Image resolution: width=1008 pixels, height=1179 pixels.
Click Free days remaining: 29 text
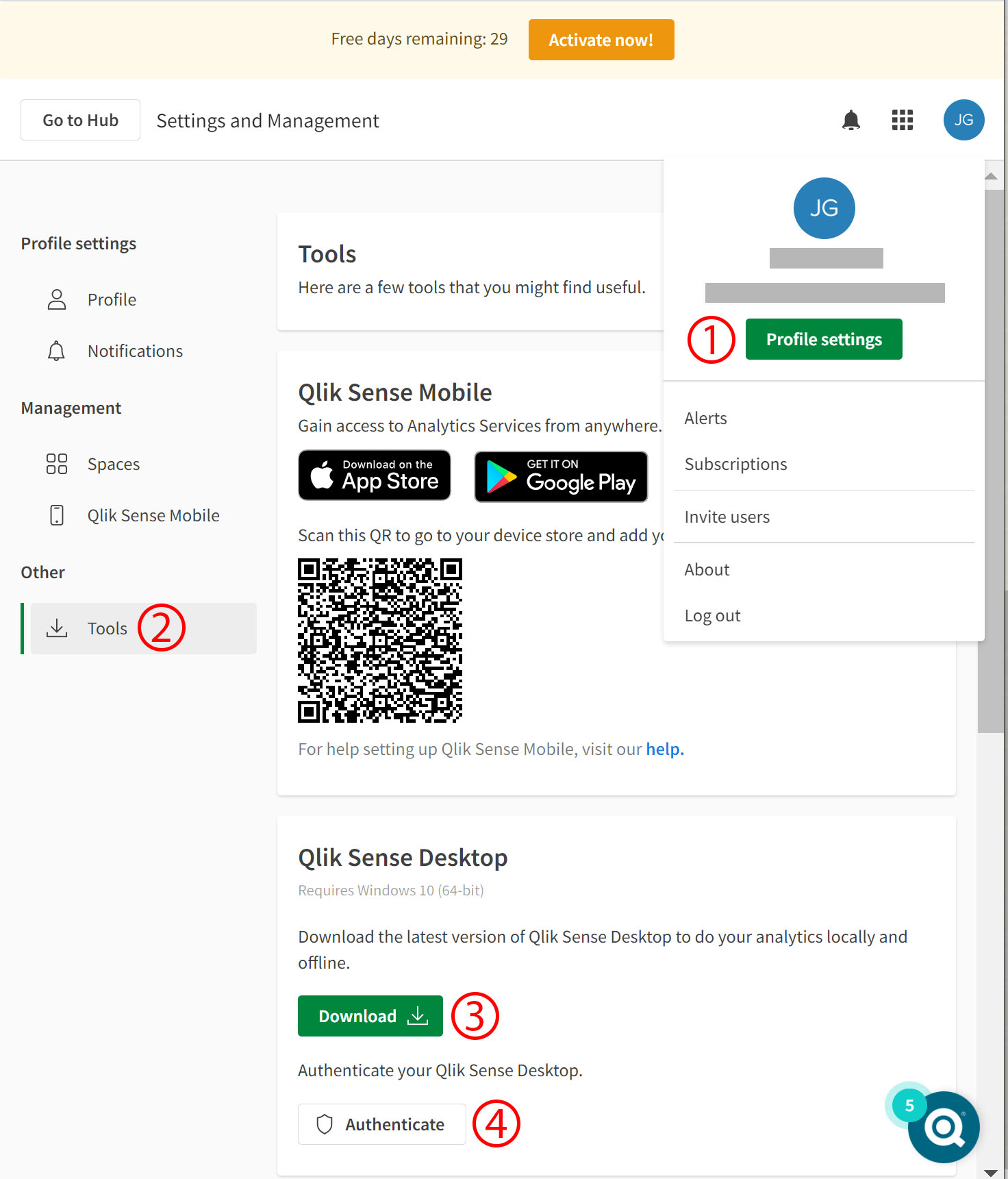[420, 39]
